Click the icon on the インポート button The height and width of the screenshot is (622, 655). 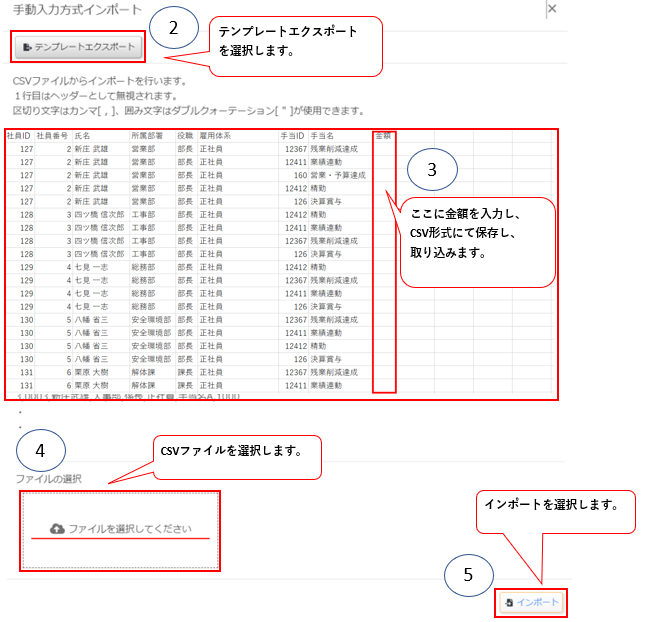[x=510, y=603]
